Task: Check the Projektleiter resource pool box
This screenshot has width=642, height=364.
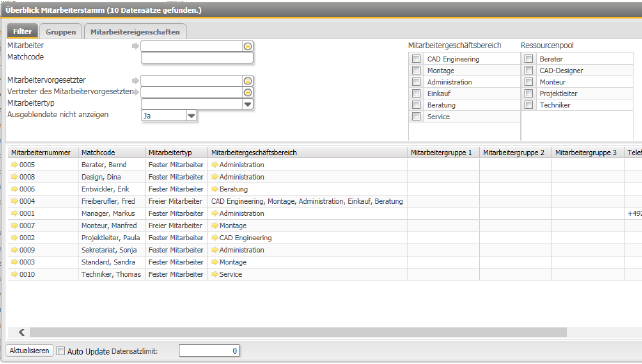Action: point(529,93)
